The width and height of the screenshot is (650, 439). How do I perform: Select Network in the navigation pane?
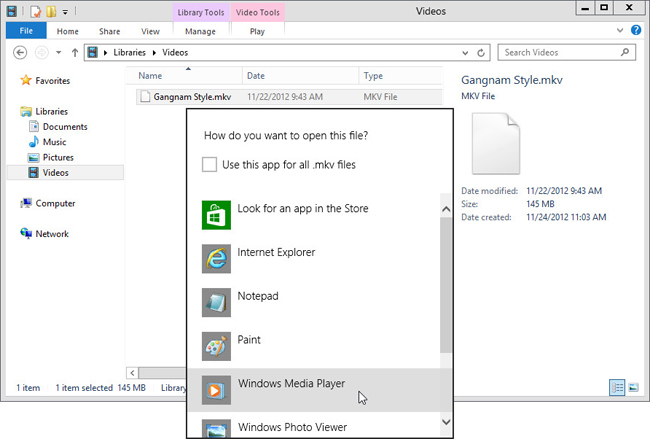[52, 233]
